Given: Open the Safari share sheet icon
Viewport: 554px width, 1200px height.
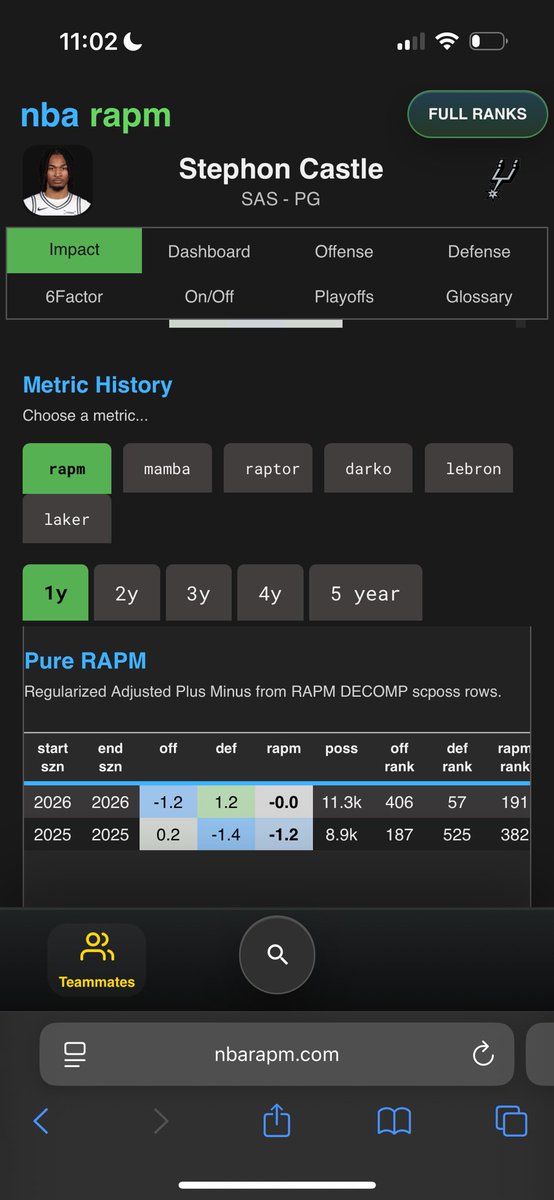Looking at the screenshot, I should pyautogui.click(x=277, y=1119).
